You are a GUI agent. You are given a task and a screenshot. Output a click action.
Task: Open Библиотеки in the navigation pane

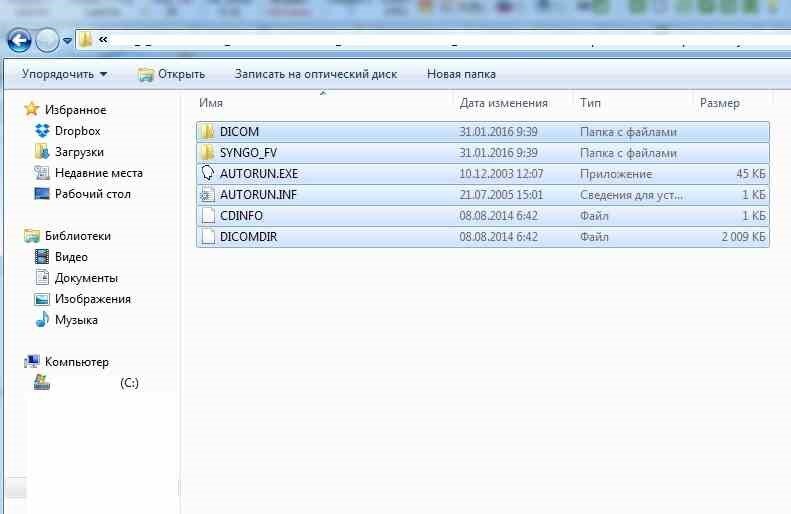(78, 236)
